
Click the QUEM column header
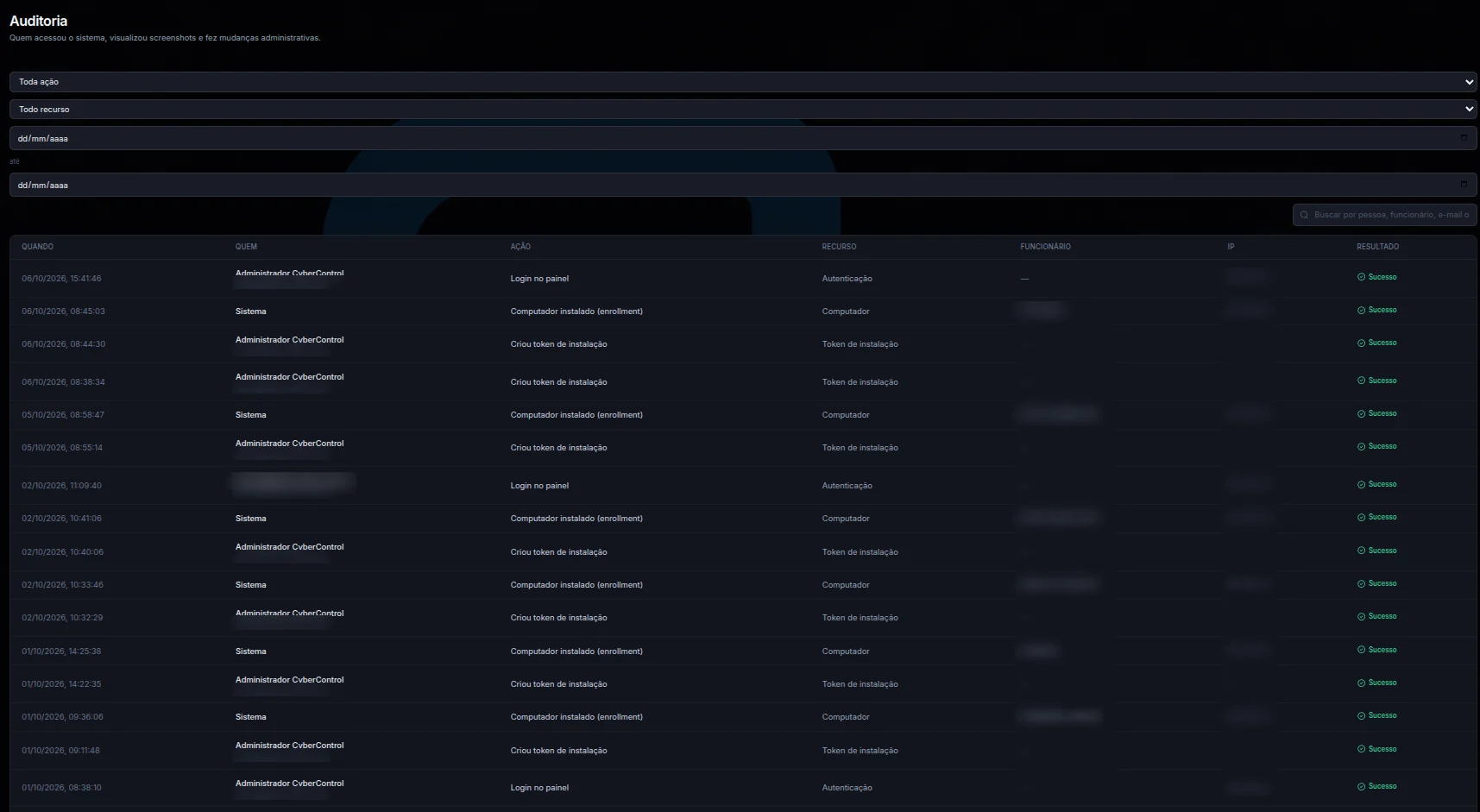point(246,247)
